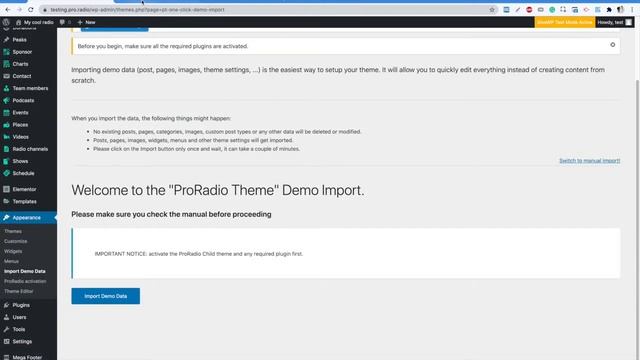This screenshot has width=640, height=360.
Task: Open the browser extensions puzzle icon
Action: point(609,9)
